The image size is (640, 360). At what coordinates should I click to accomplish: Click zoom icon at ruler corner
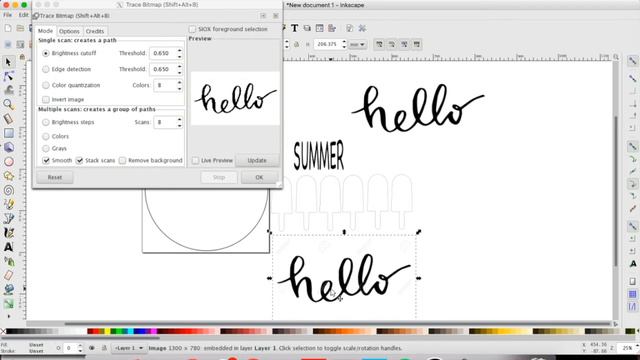(616, 57)
